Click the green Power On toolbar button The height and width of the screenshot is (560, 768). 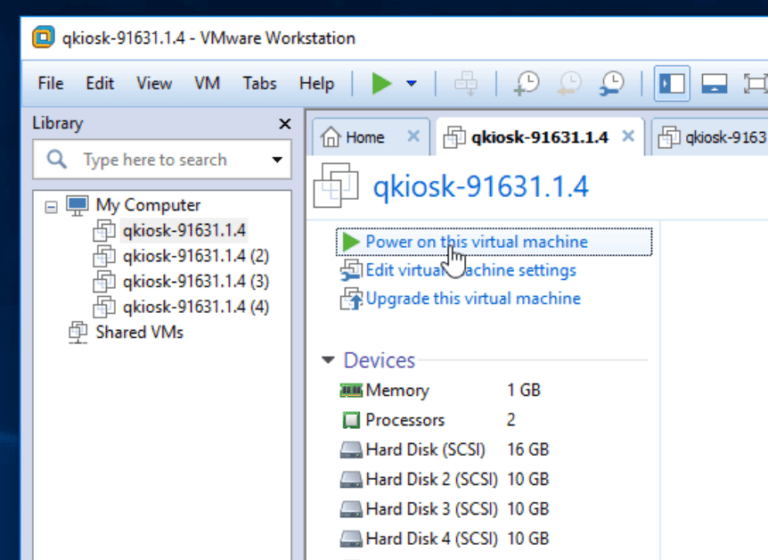click(381, 84)
